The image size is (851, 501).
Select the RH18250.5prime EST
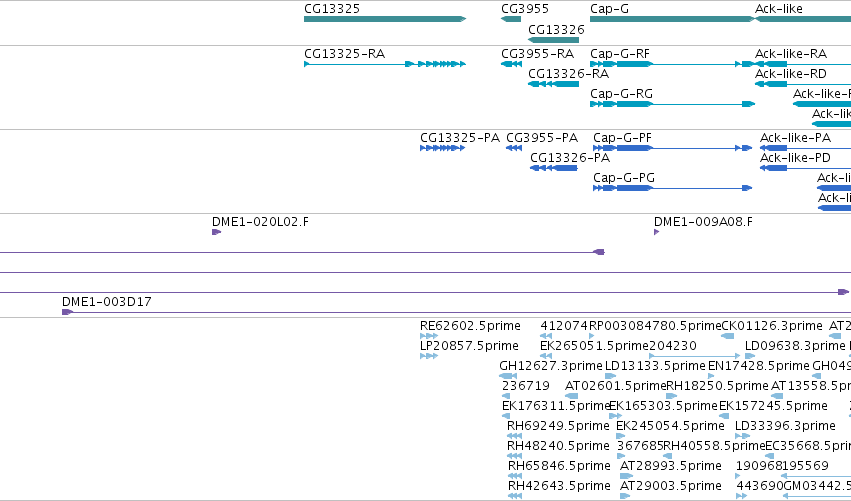pyautogui.click(x=671, y=396)
